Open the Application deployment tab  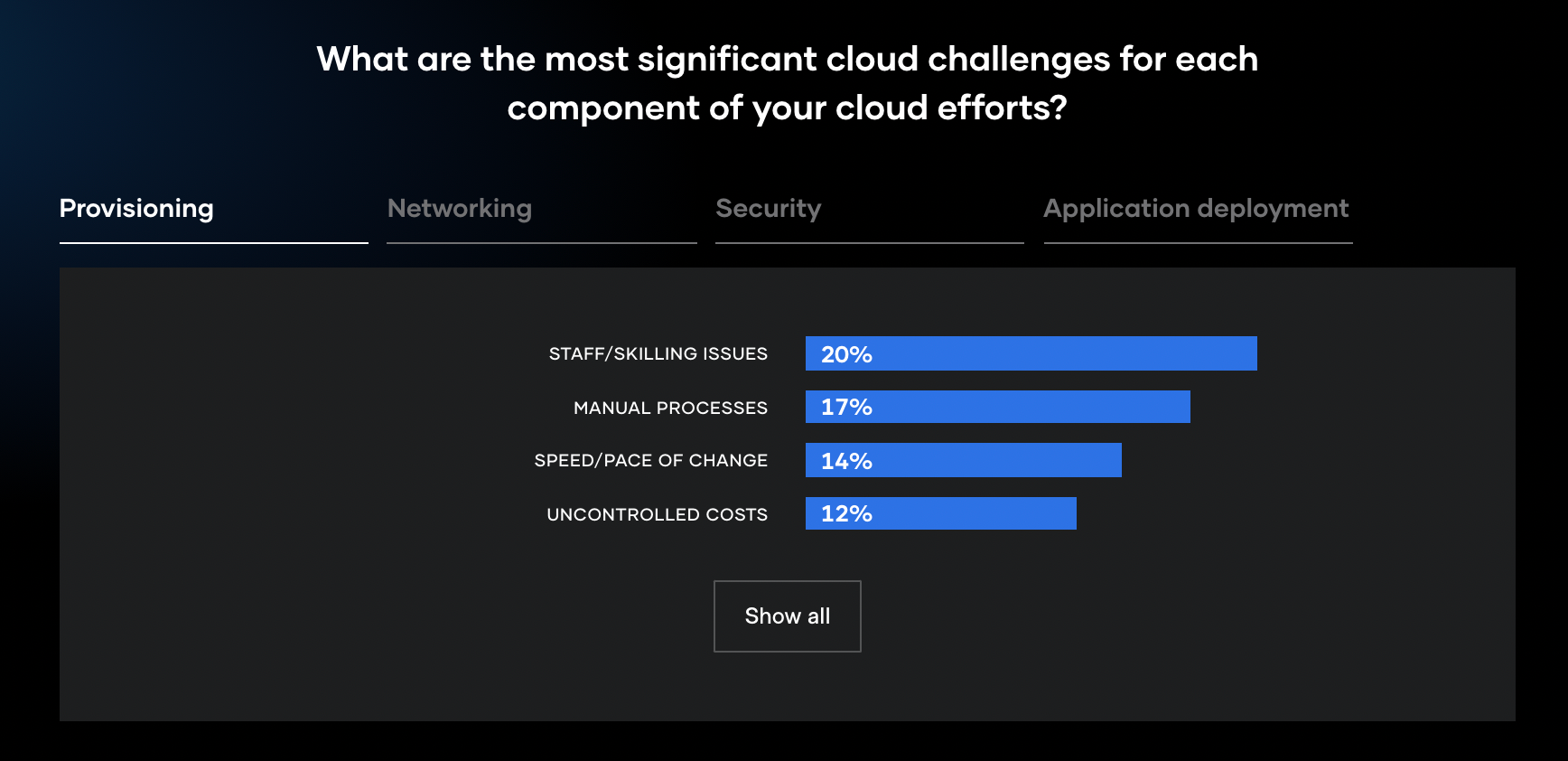1196,209
